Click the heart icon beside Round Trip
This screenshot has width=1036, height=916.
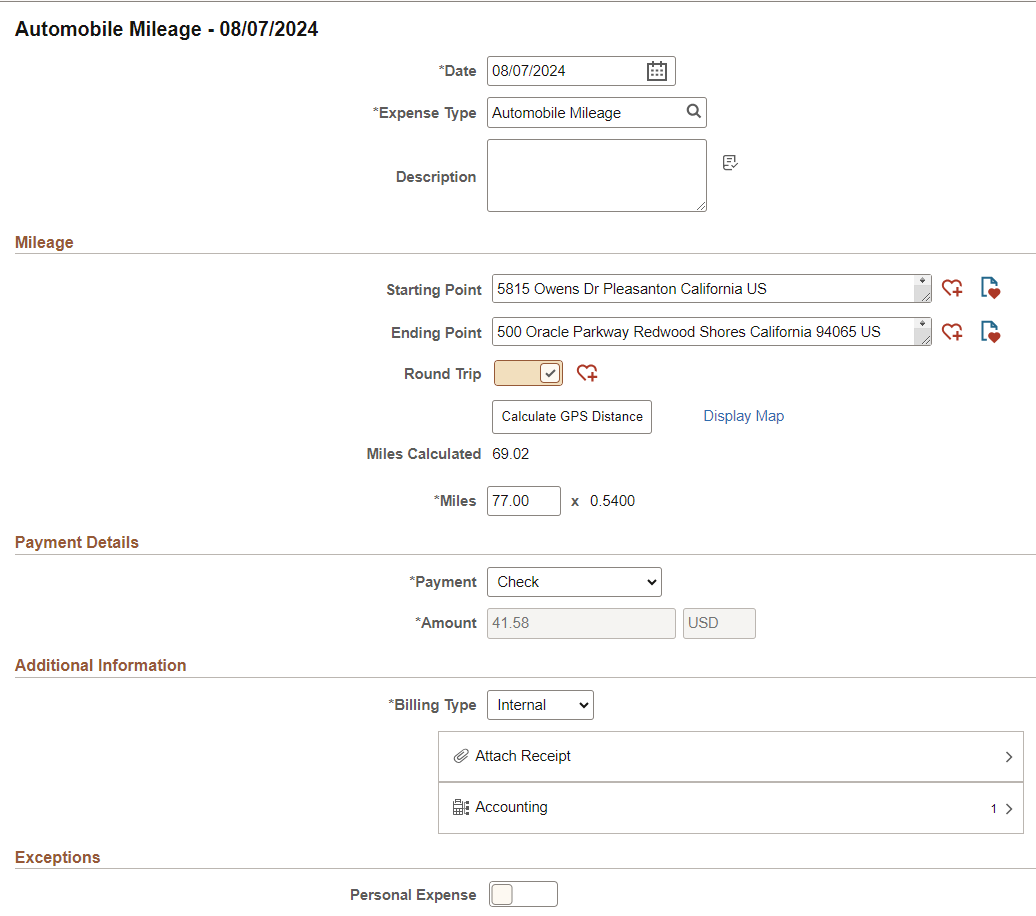587,372
